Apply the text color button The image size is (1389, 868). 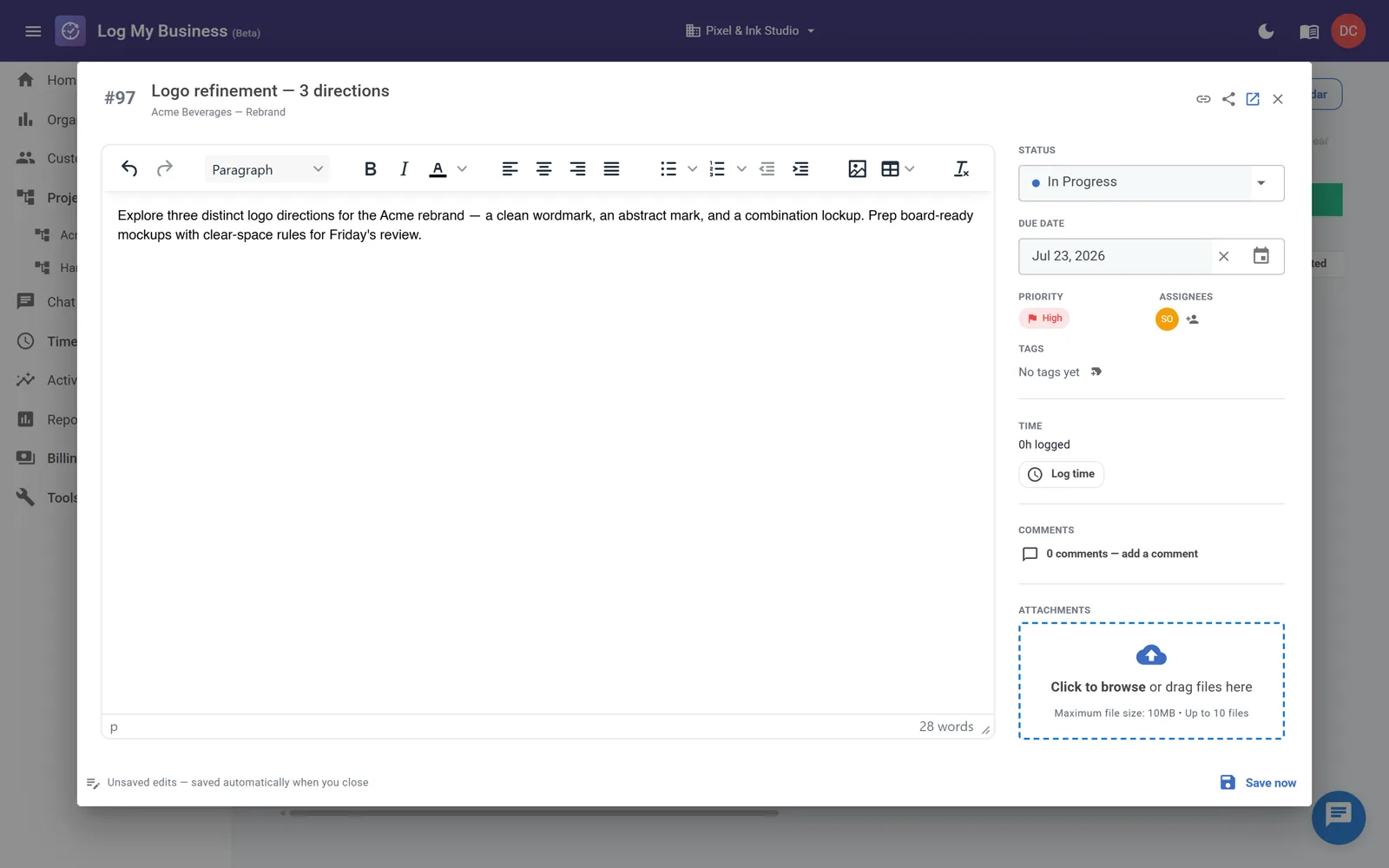[x=438, y=169]
